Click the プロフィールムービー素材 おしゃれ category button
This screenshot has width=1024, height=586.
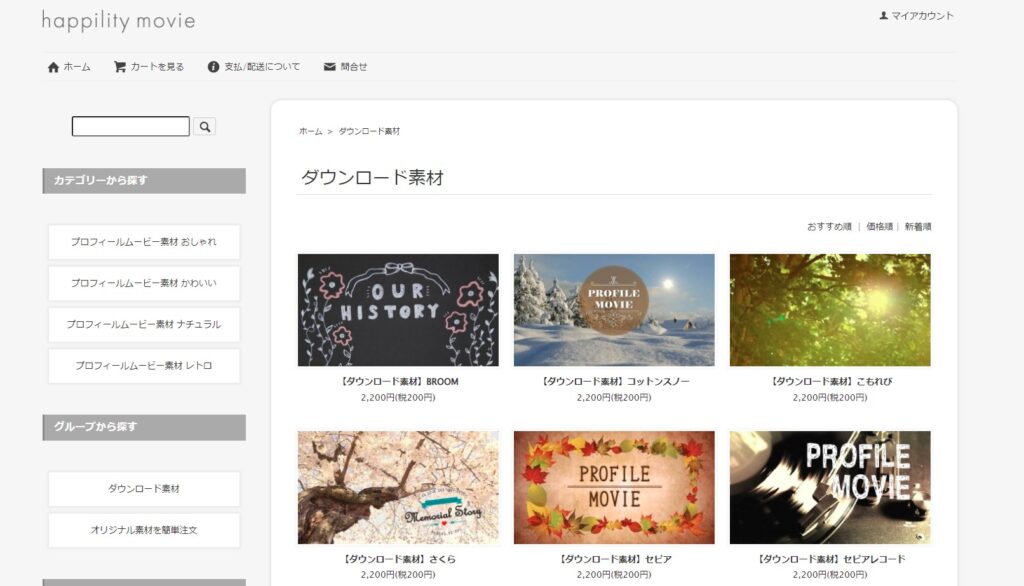143,242
